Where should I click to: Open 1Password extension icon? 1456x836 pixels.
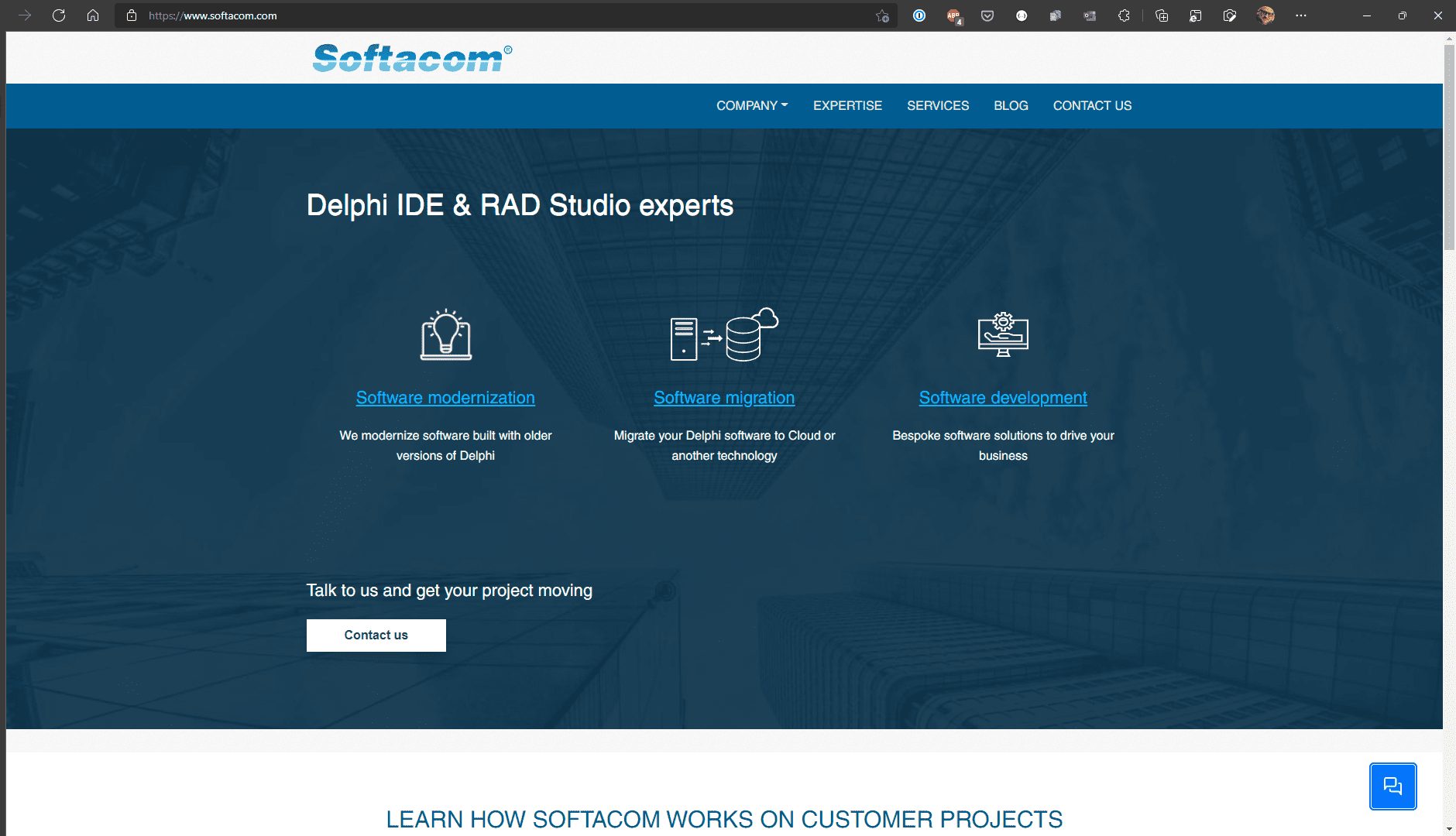click(919, 15)
